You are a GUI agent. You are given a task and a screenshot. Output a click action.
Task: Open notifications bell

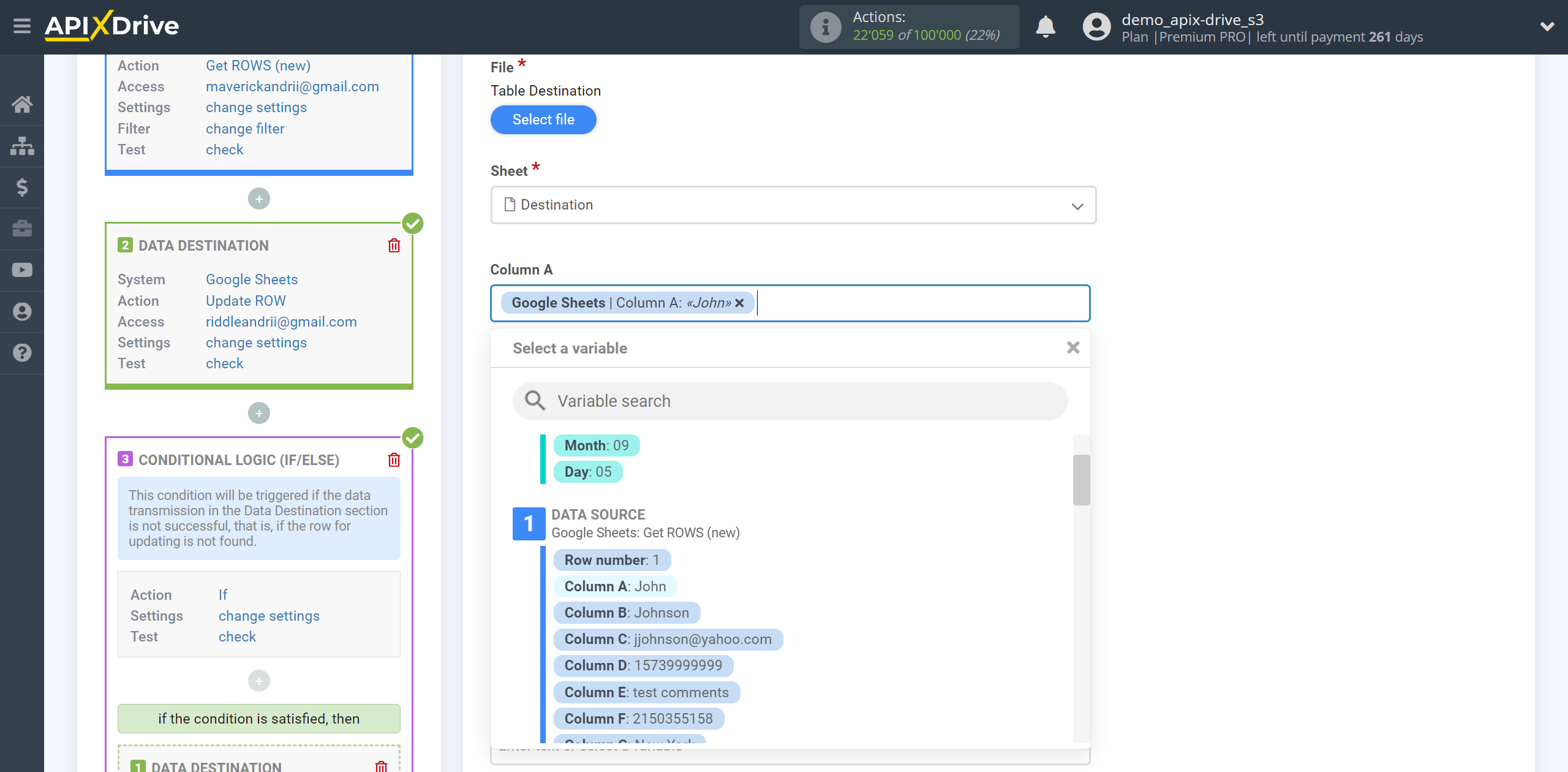click(x=1045, y=27)
